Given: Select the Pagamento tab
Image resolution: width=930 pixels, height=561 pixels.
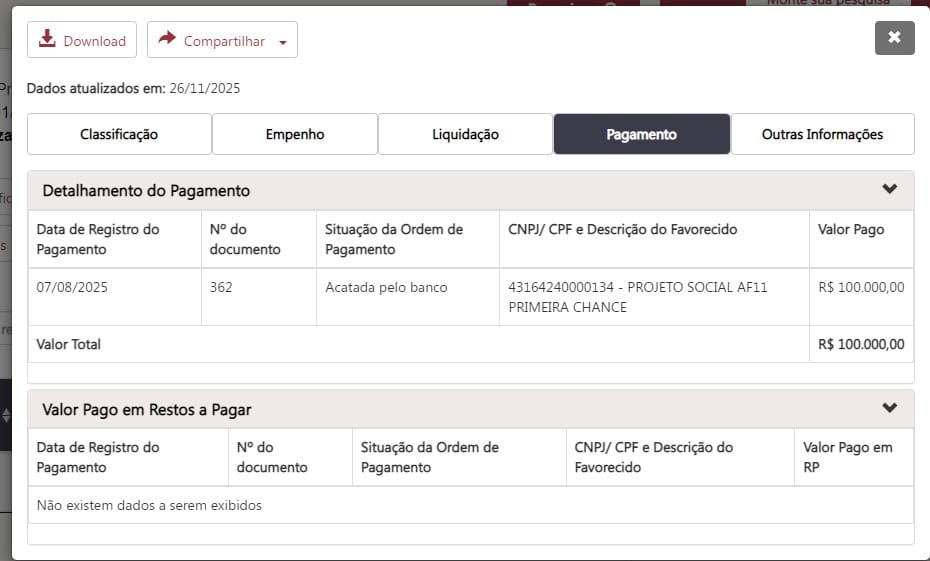Looking at the screenshot, I should pos(641,134).
